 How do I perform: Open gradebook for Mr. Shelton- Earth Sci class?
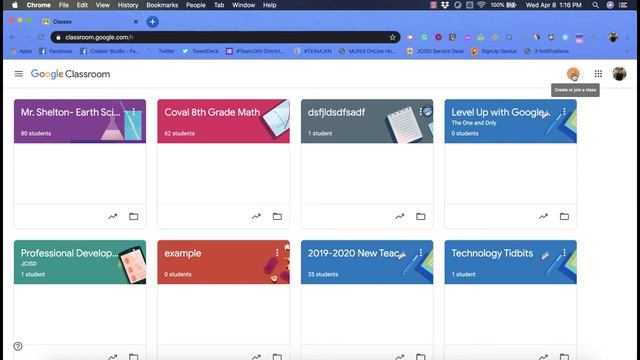113,216
